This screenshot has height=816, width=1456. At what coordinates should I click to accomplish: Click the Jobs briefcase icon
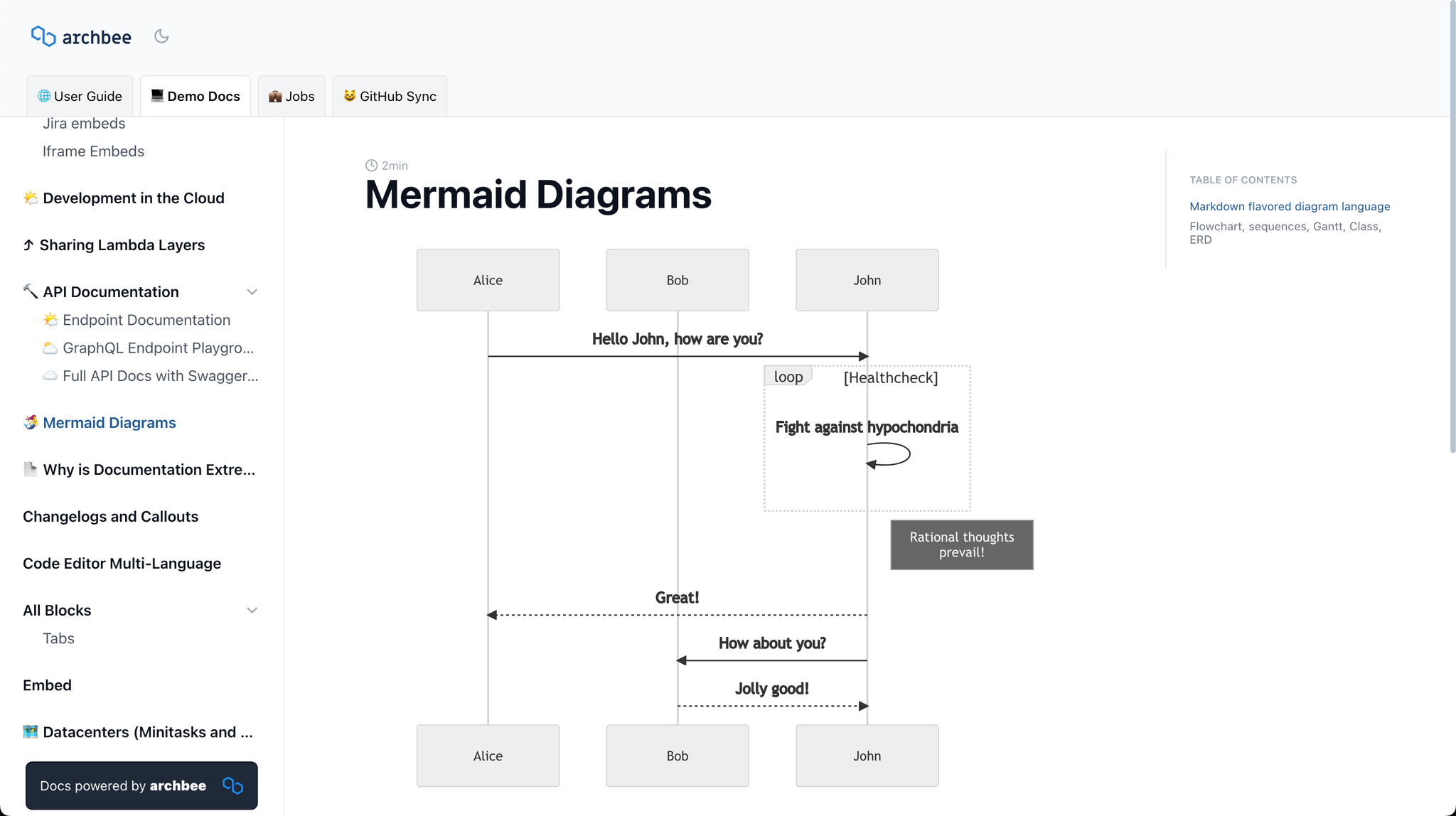(276, 96)
